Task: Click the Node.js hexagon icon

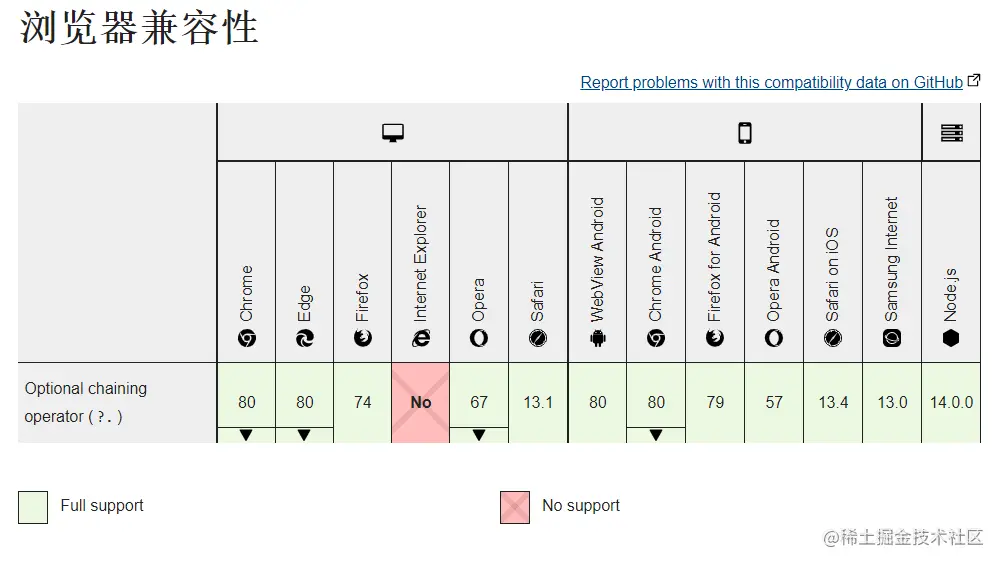Action: coord(951,338)
